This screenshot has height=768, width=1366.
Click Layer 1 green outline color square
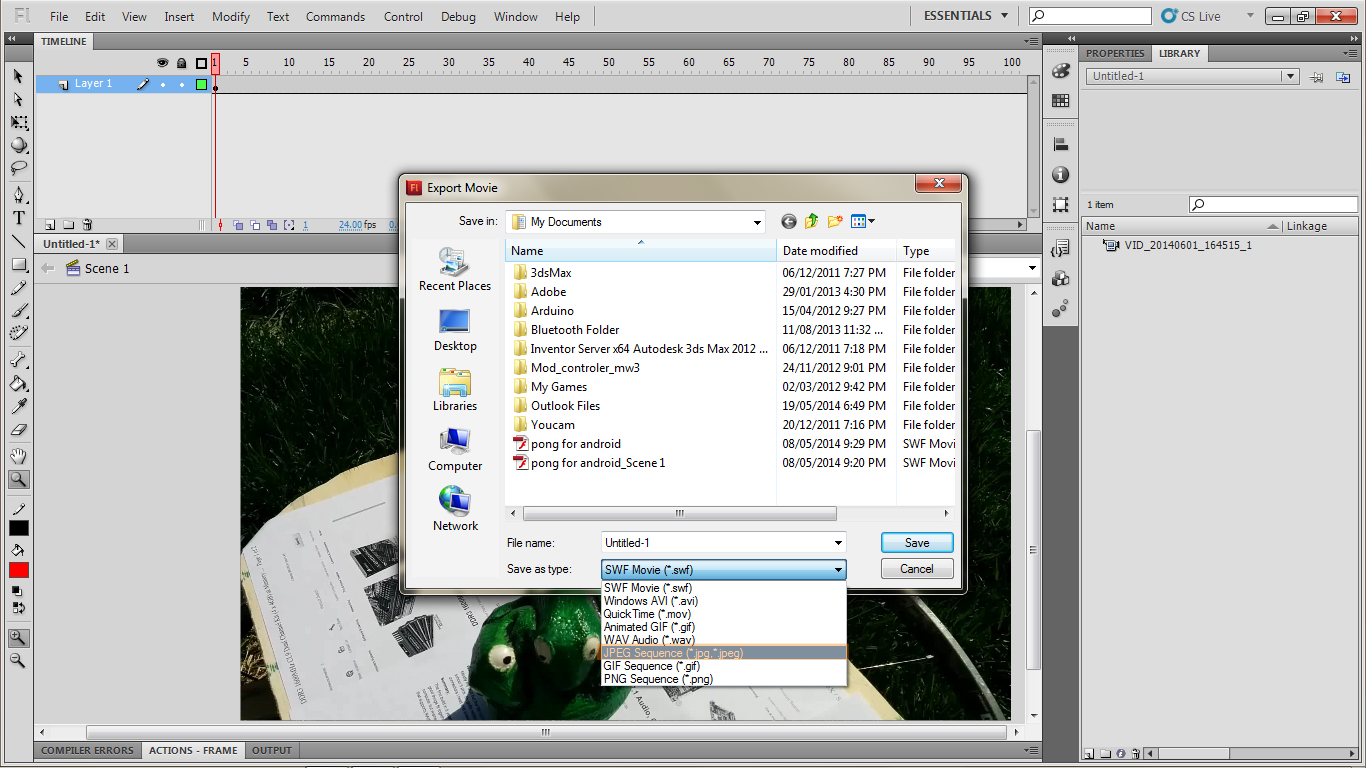coord(201,84)
